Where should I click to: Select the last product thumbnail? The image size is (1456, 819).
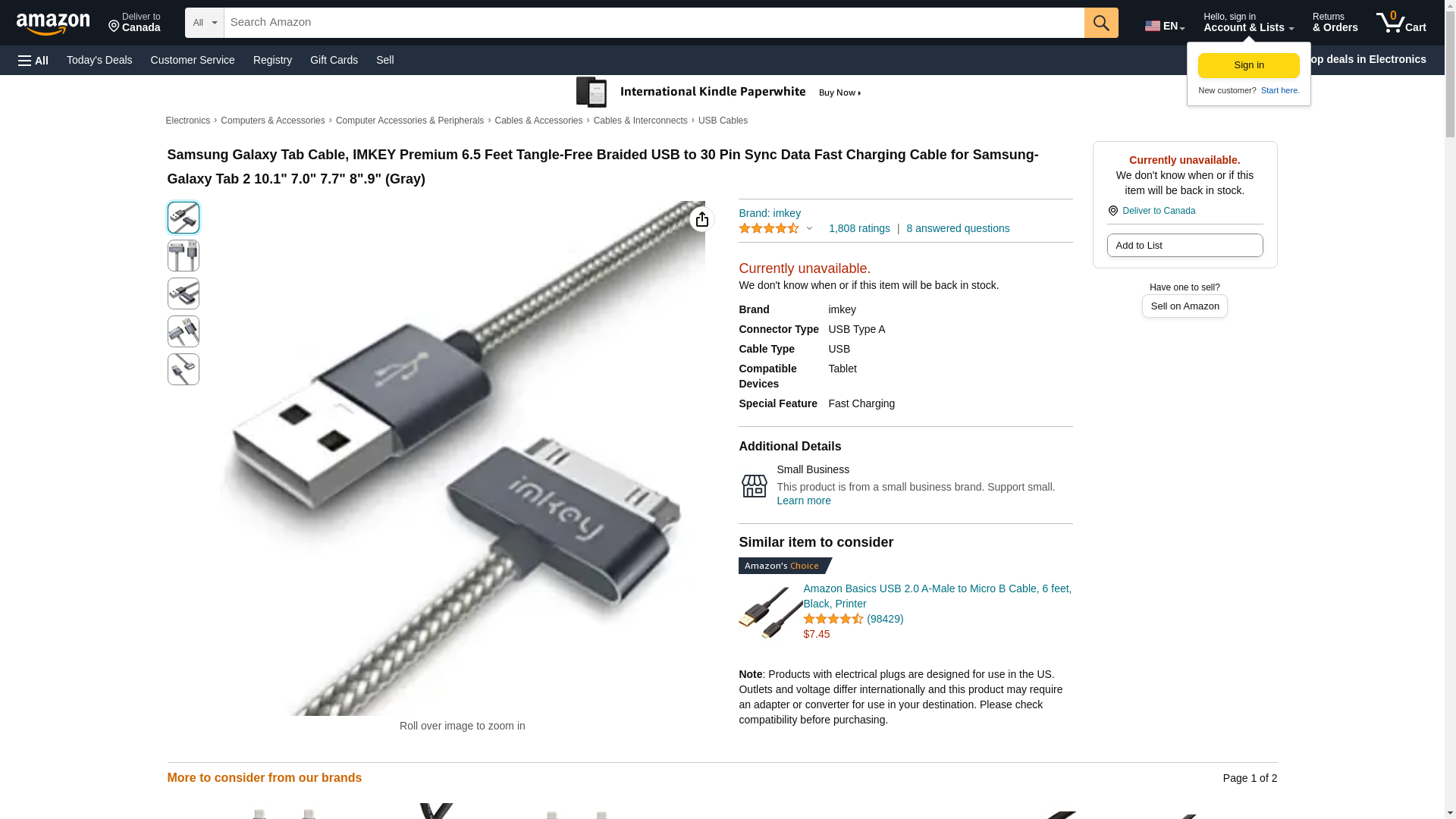coord(183,369)
